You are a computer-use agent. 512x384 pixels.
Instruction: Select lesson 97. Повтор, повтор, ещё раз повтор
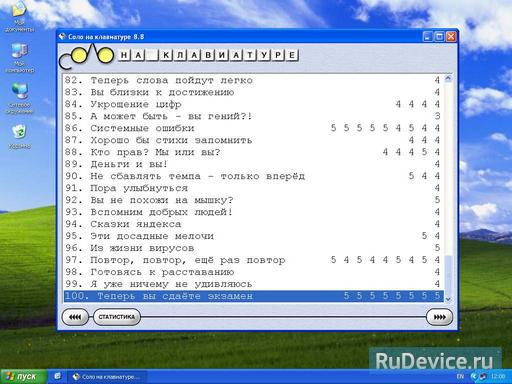coord(253,260)
